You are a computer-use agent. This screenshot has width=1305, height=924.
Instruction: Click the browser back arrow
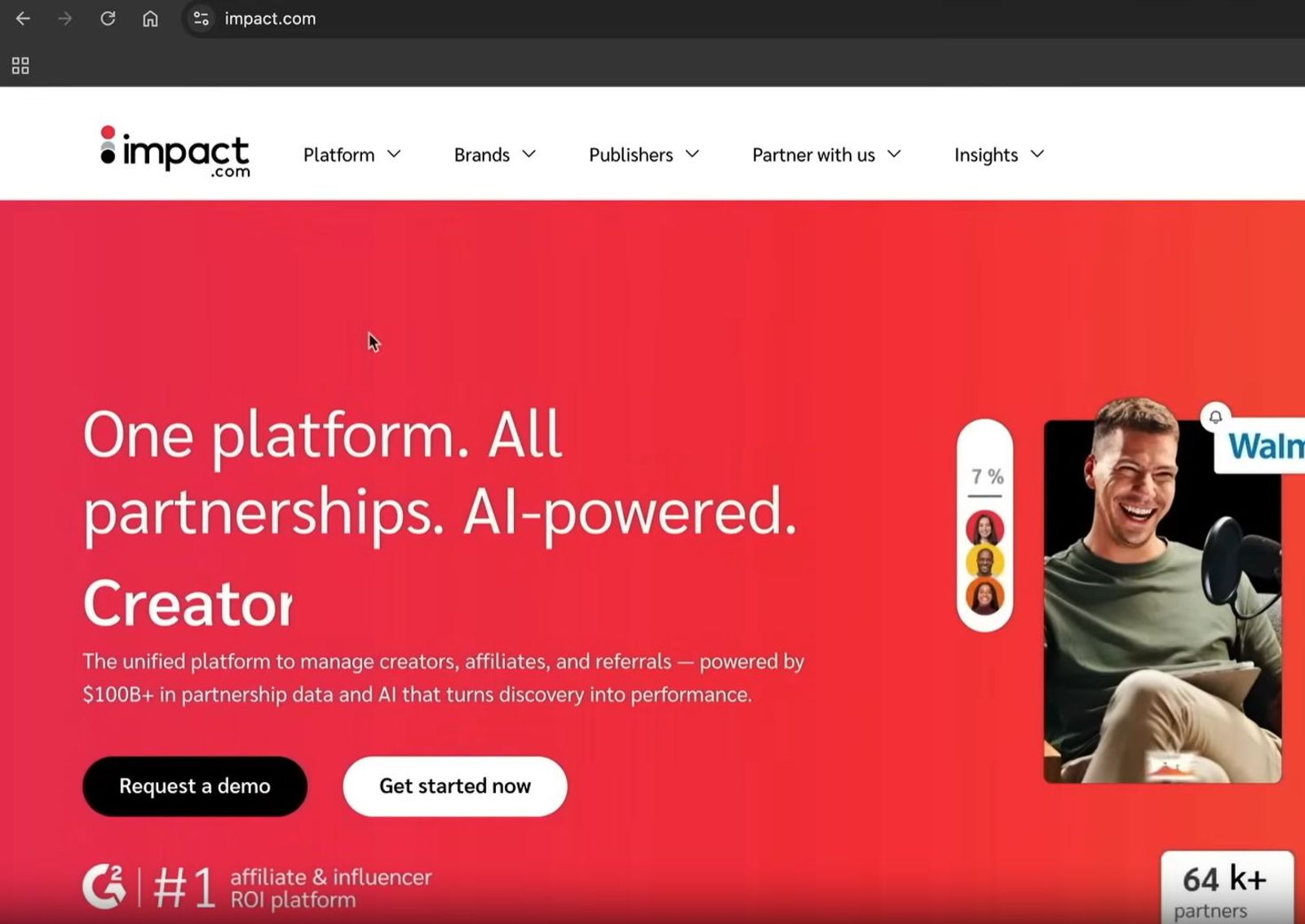[23, 18]
